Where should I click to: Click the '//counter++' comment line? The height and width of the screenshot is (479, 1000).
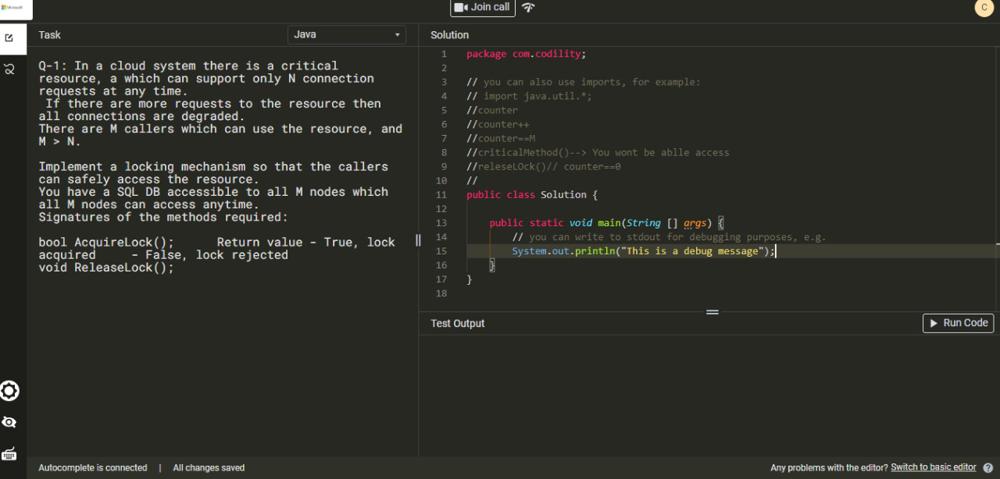coord(498,124)
